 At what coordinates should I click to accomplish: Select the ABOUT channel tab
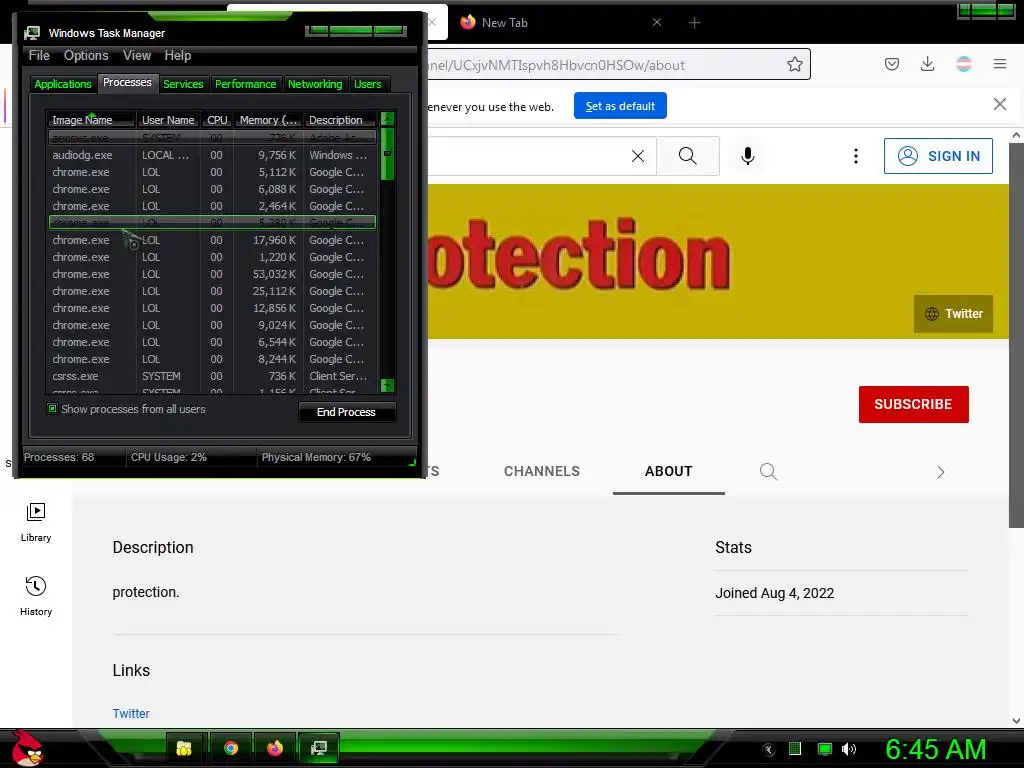coord(669,472)
